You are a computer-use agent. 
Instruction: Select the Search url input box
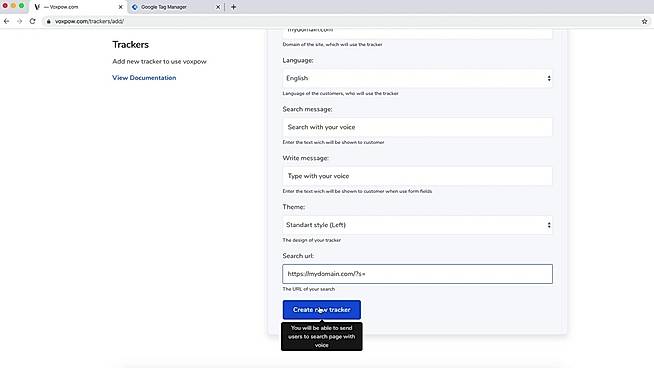(418, 274)
